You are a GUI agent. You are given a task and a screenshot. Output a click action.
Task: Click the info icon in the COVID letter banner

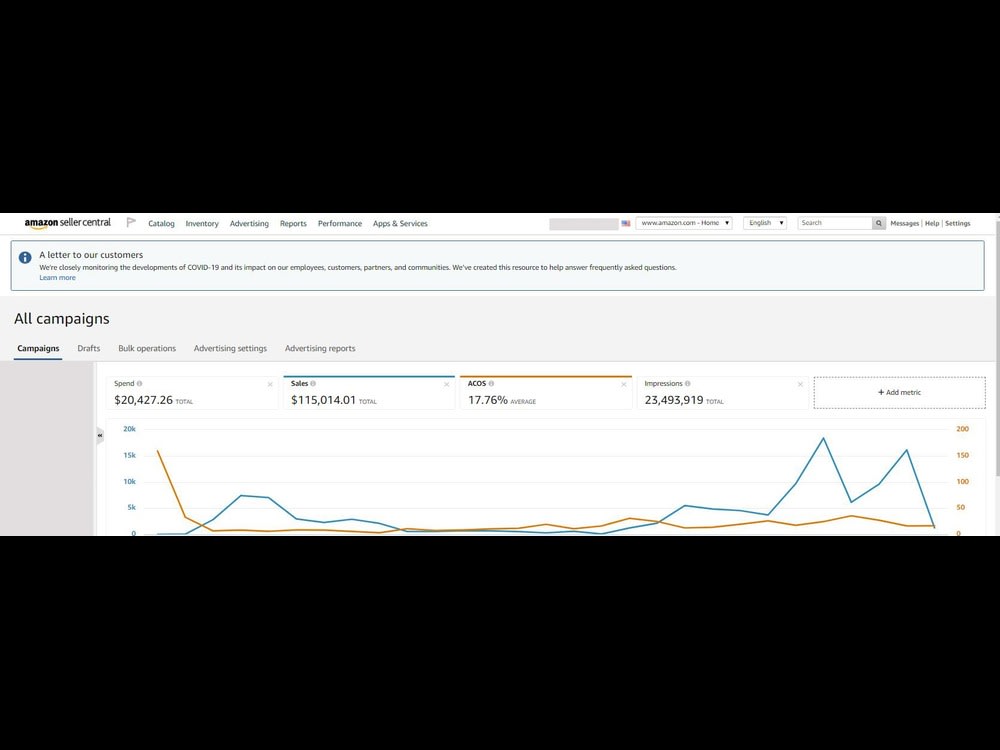click(25, 258)
